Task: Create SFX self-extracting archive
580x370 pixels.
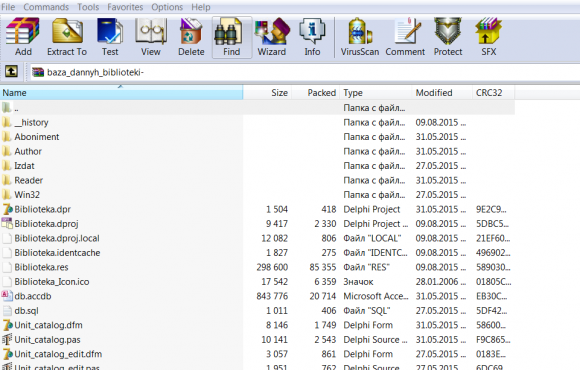Action: click(x=489, y=37)
